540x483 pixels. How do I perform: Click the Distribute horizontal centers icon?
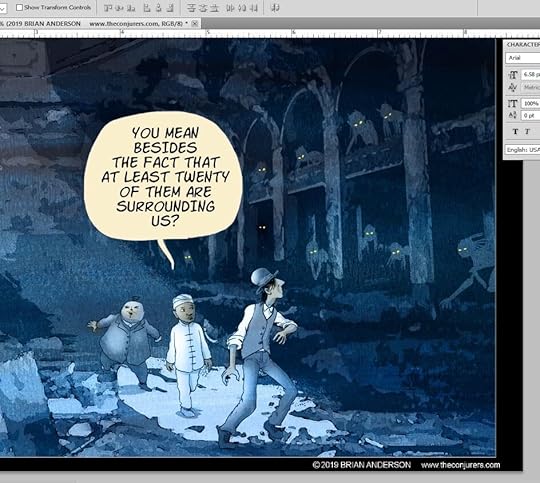(x=242, y=8)
